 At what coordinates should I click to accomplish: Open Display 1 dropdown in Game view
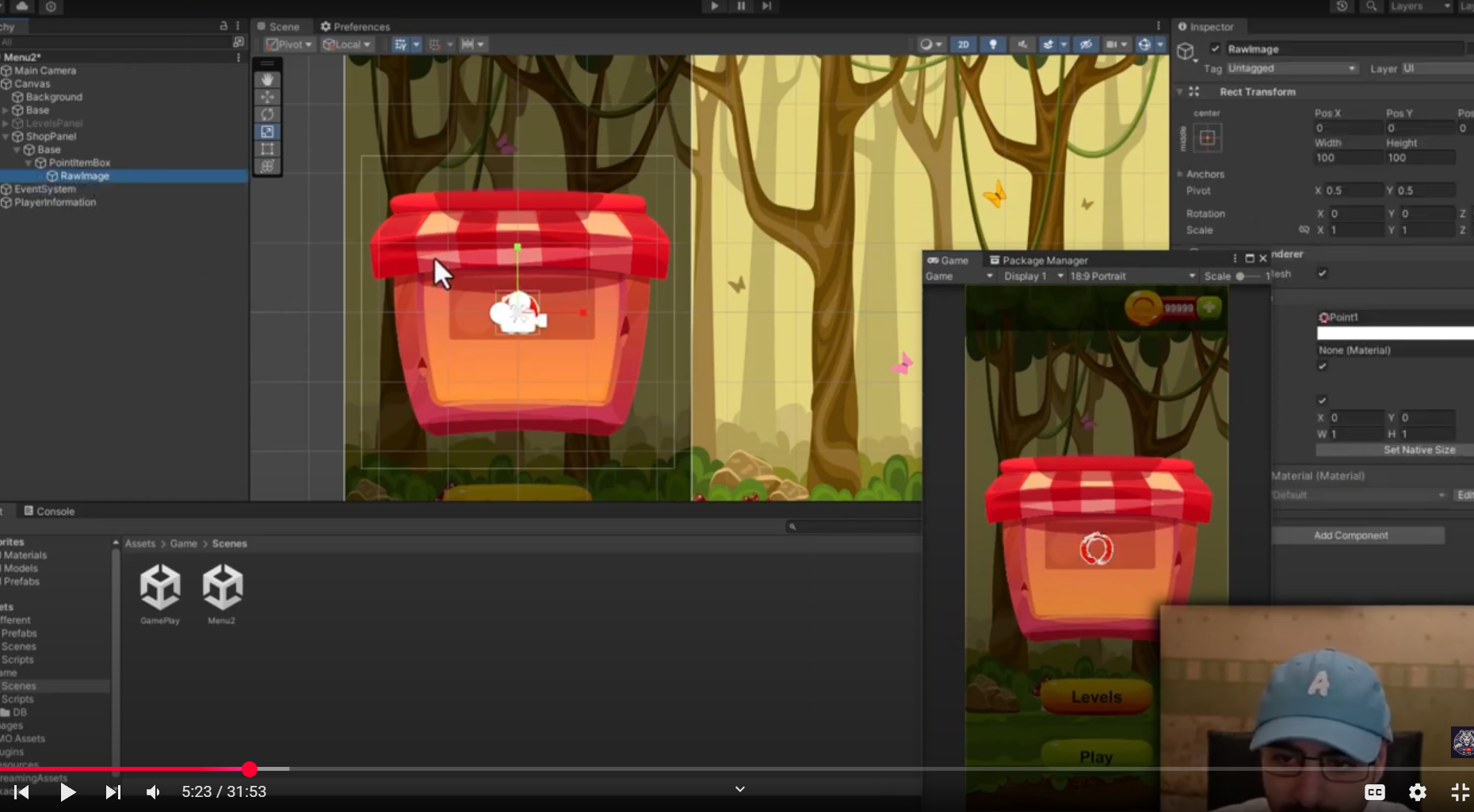pyautogui.click(x=1033, y=276)
